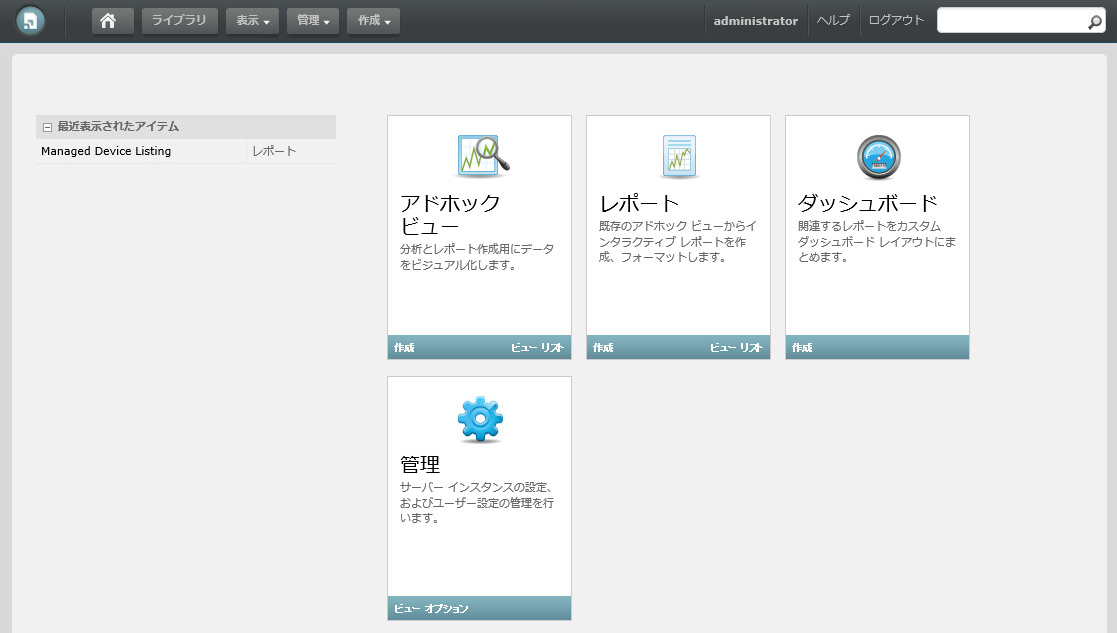Screen dimensions: 1117x633
Task: Click the JasperReports logo icon
Action: click(30, 21)
